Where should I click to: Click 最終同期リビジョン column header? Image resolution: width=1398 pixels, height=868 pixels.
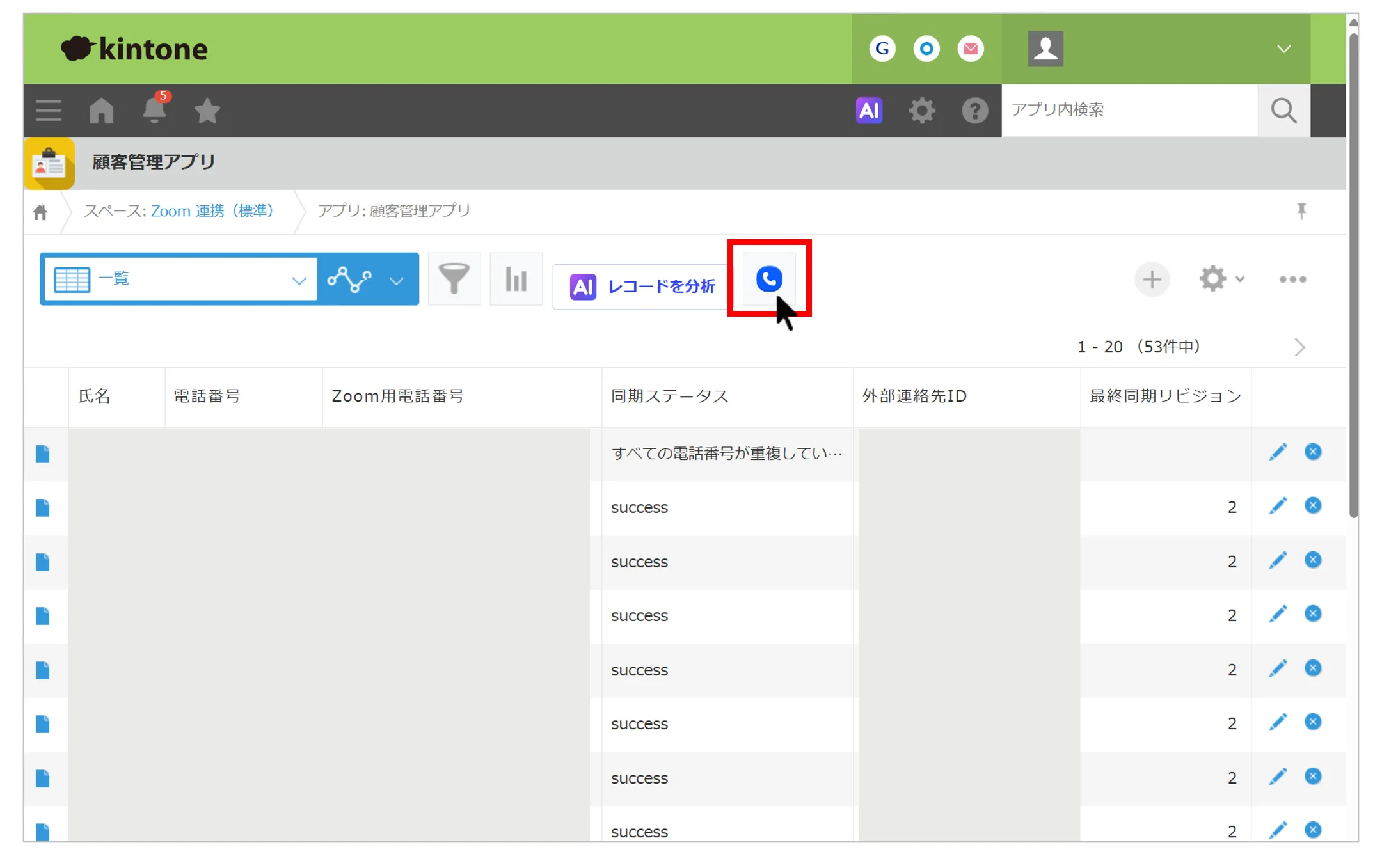click(x=1165, y=396)
